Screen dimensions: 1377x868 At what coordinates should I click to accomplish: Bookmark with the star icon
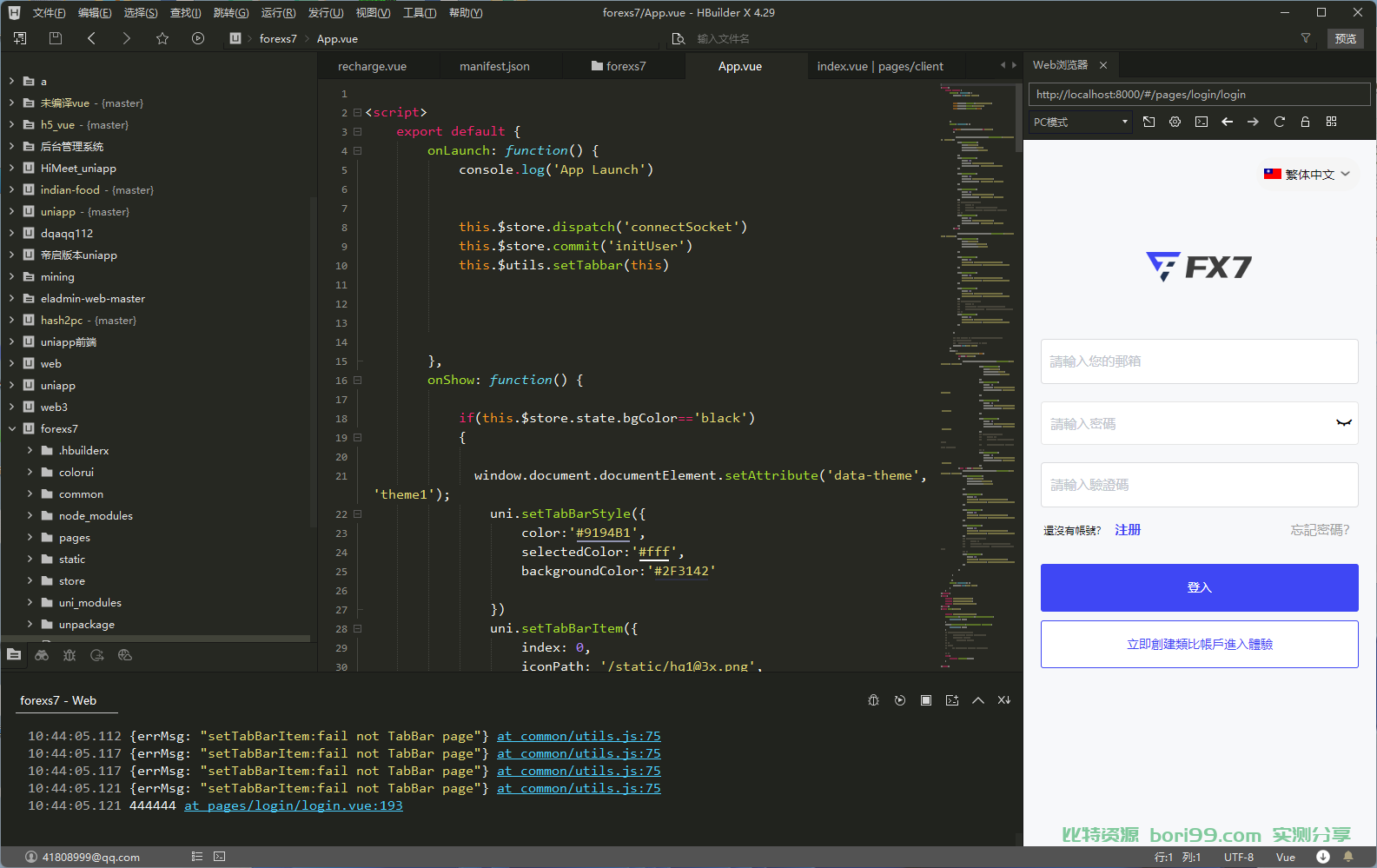click(x=162, y=38)
